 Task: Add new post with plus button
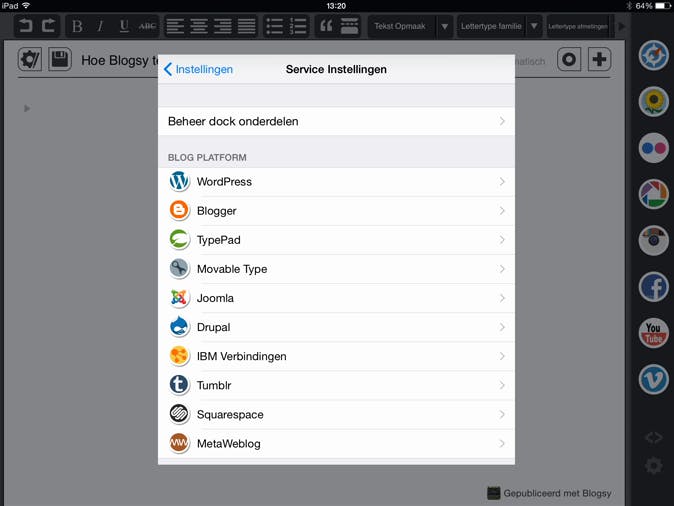coord(599,59)
